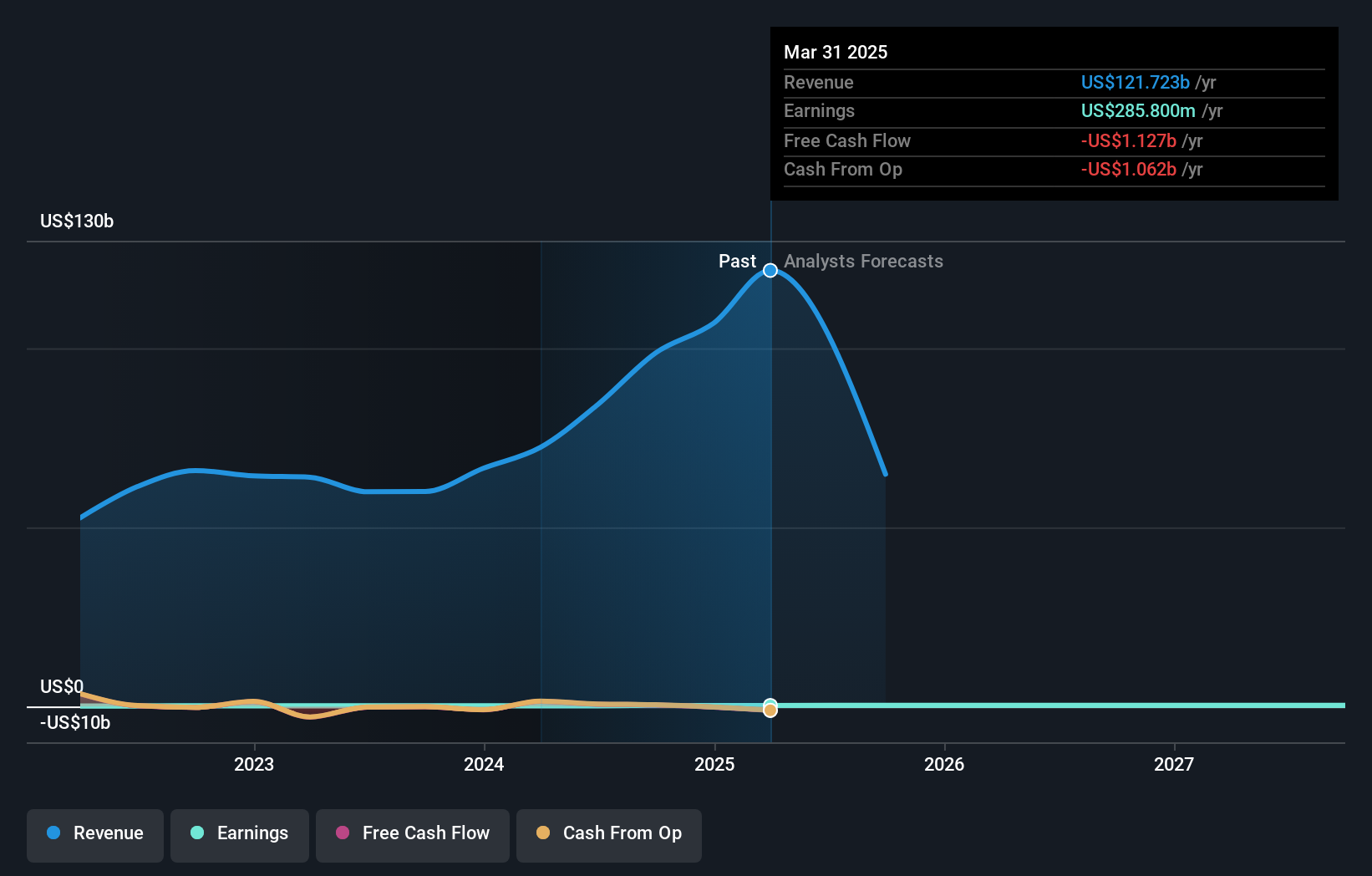Toggle the Free Cash Flow legend button
The height and width of the screenshot is (876, 1372).
coord(413,835)
